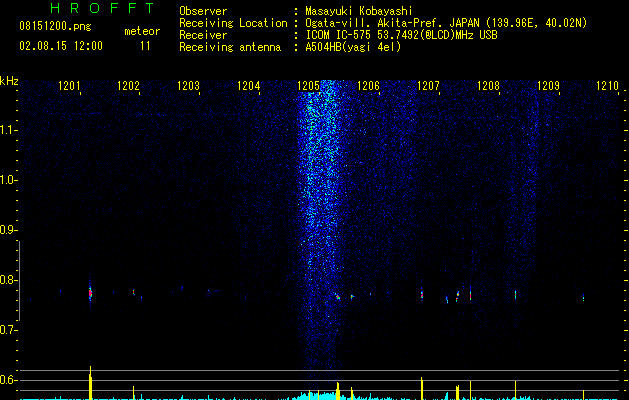The width and height of the screenshot is (629, 400).
Task: Click the 1209 time axis label
Action: 548,85
